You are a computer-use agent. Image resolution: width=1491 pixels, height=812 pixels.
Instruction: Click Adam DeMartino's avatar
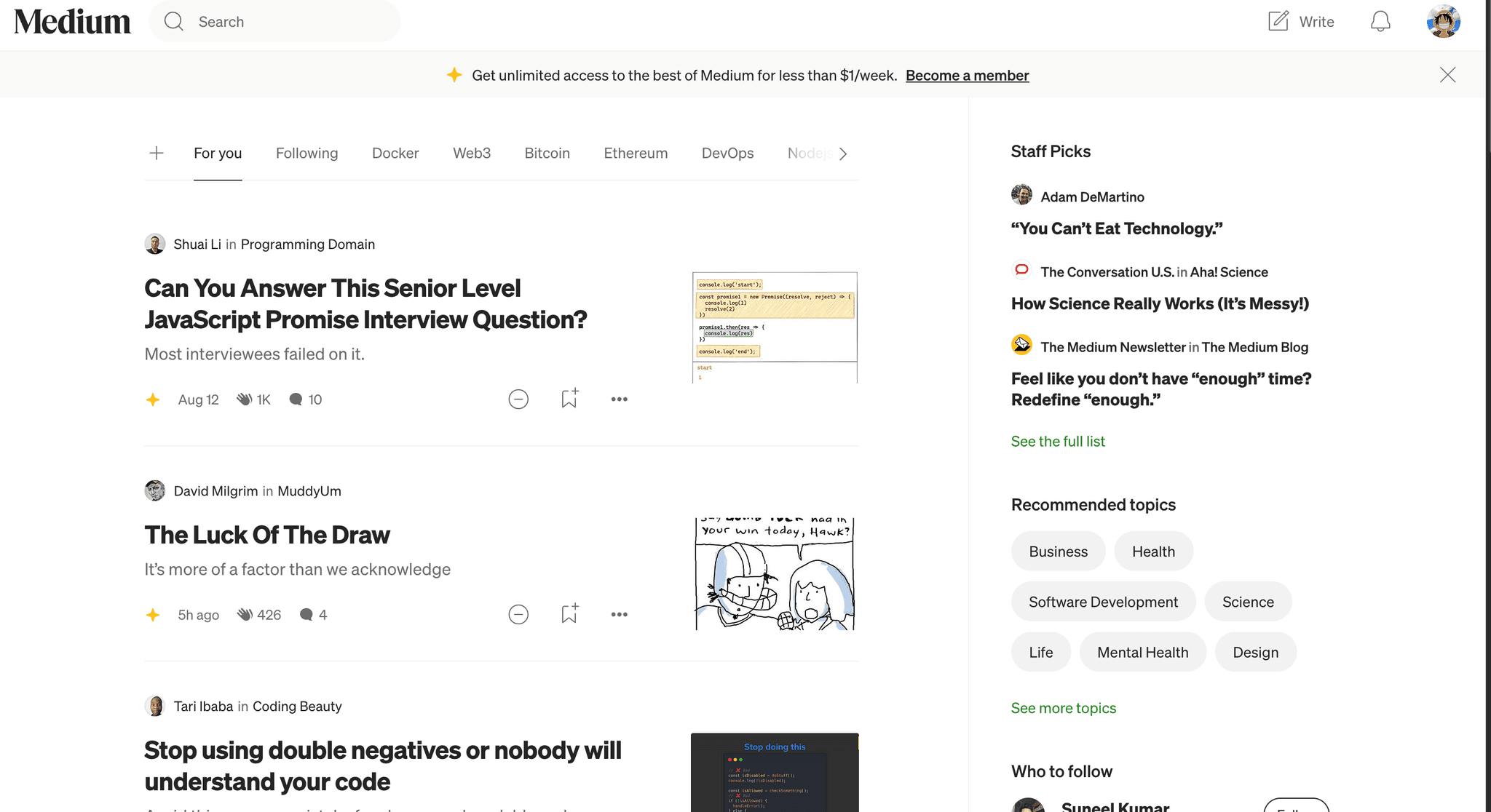(1021, 195)
